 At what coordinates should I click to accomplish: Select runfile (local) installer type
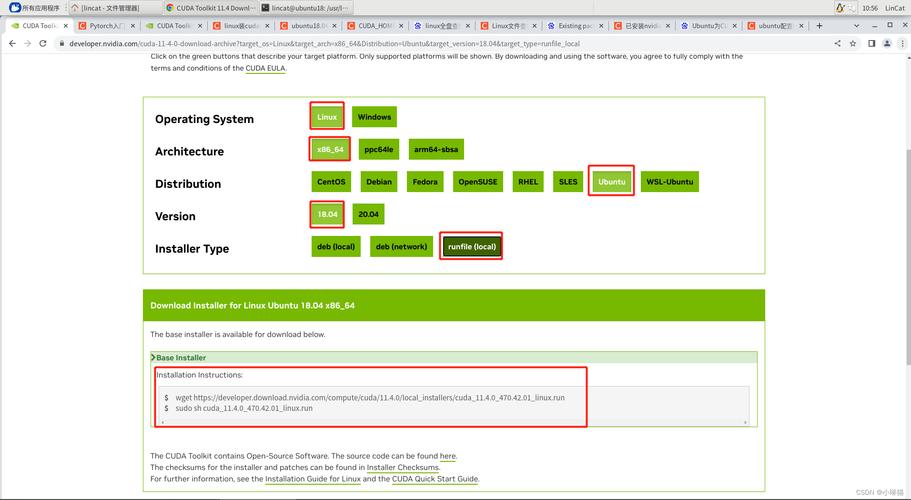point(472,246)
